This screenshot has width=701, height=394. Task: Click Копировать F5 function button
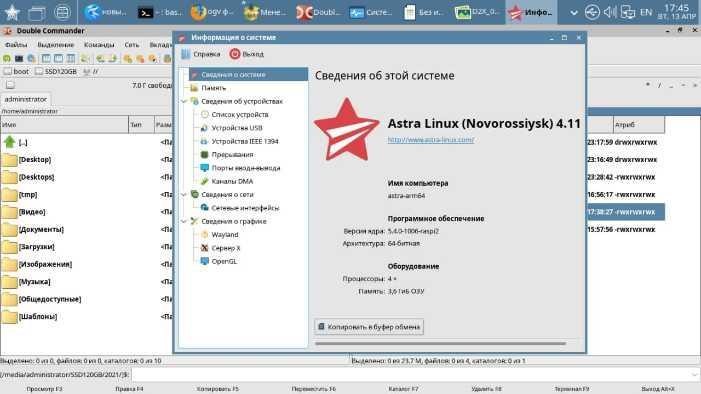(218, 389)
